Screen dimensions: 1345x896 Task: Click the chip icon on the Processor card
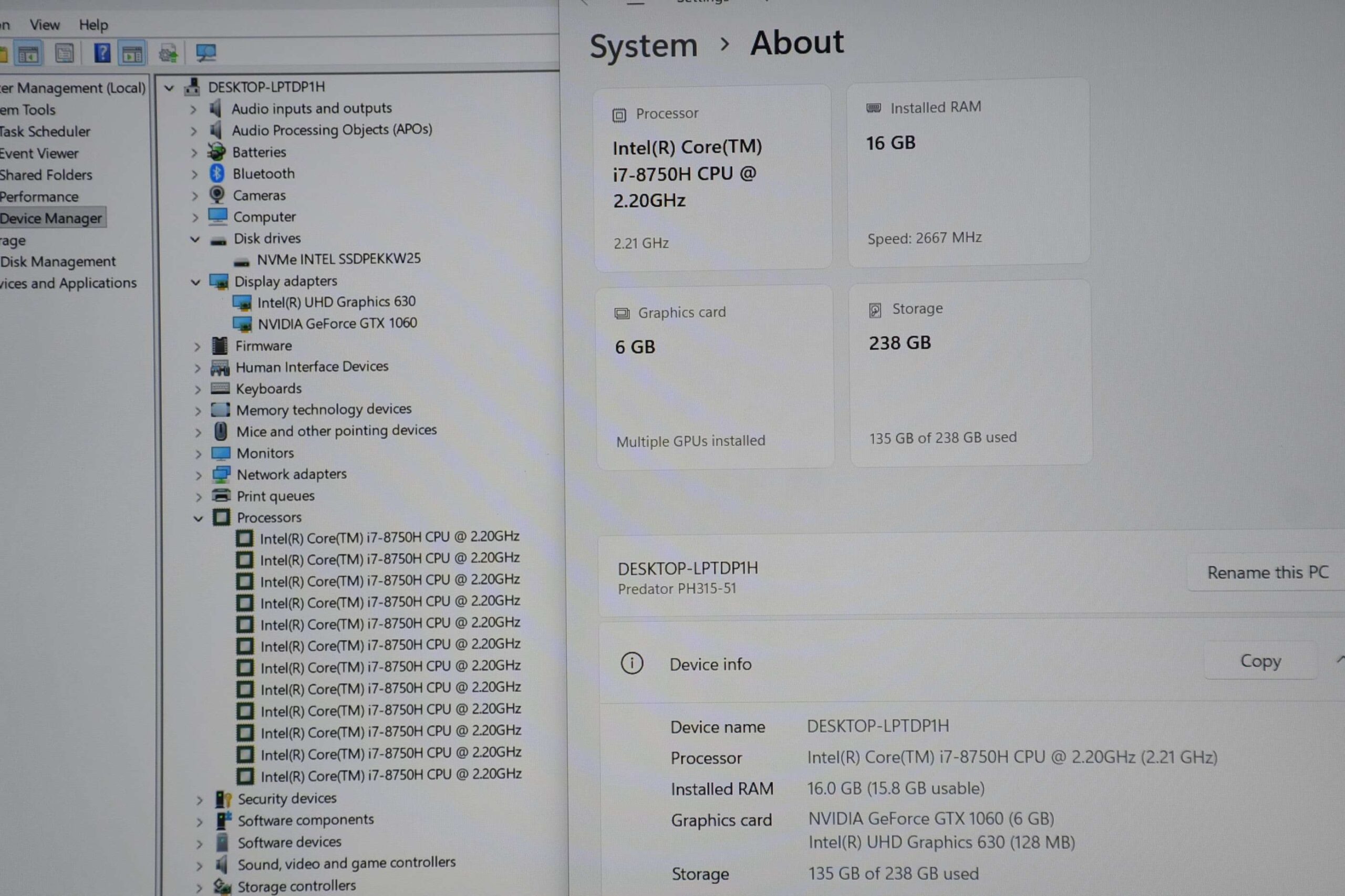pyautogui.click(x=619, y=115)
